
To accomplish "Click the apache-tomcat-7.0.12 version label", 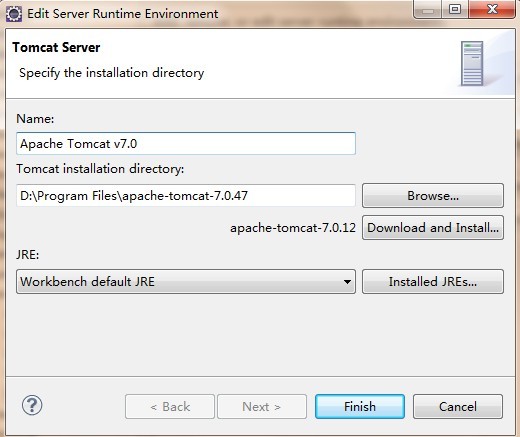I will (x=293, y=228).
